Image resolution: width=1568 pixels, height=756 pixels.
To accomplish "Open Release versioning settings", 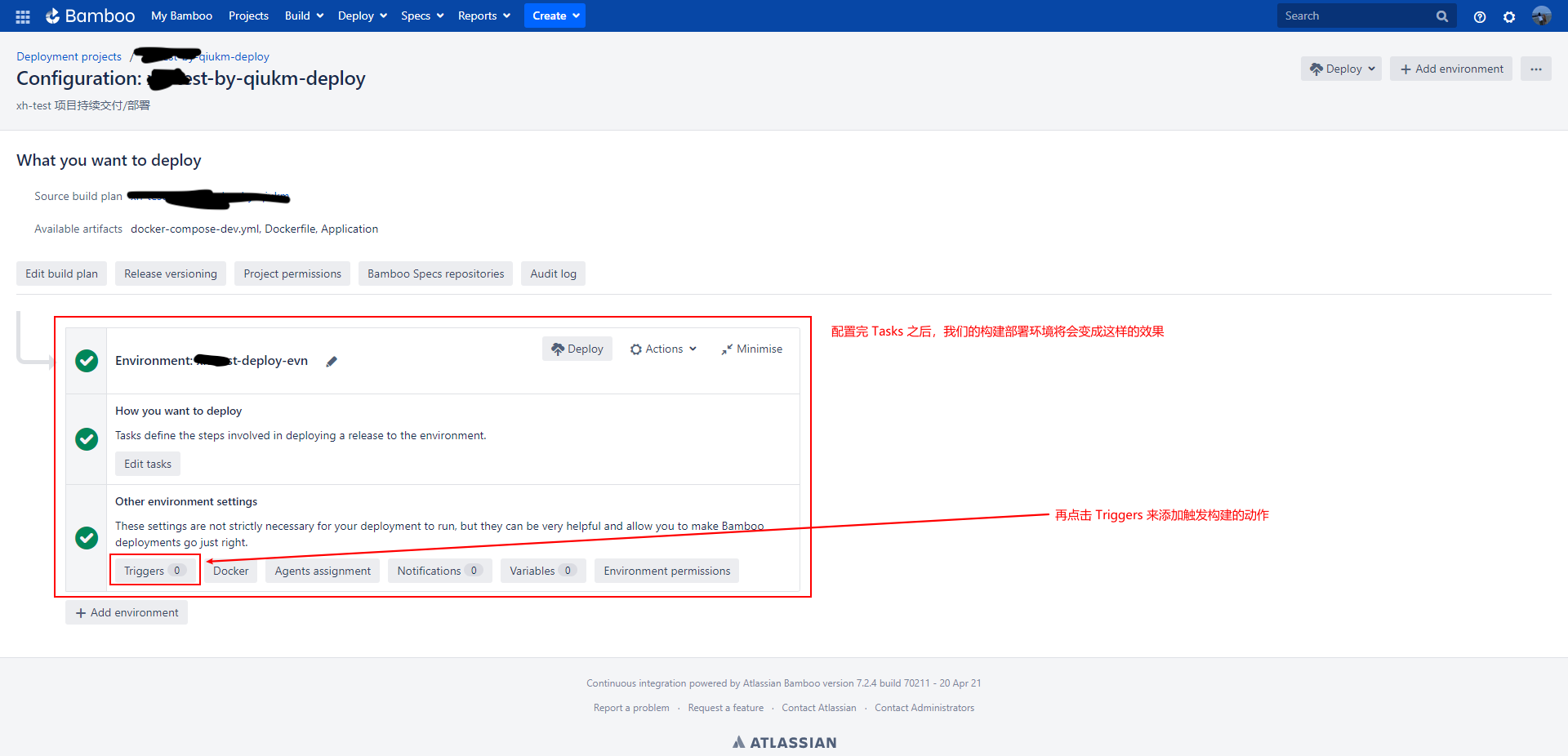I will pyautogui.click(x=171, y=273).
